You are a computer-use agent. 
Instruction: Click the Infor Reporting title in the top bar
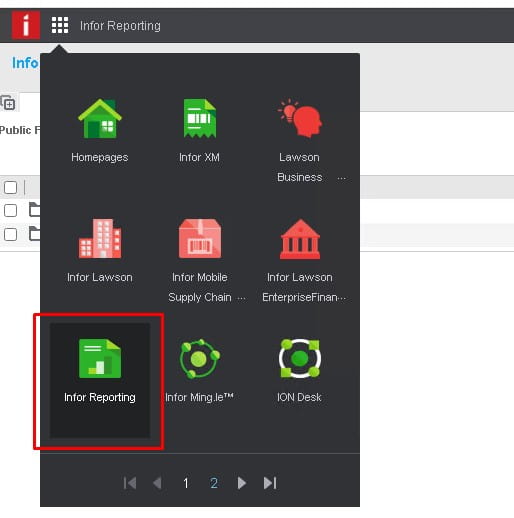tap(120, 26)
